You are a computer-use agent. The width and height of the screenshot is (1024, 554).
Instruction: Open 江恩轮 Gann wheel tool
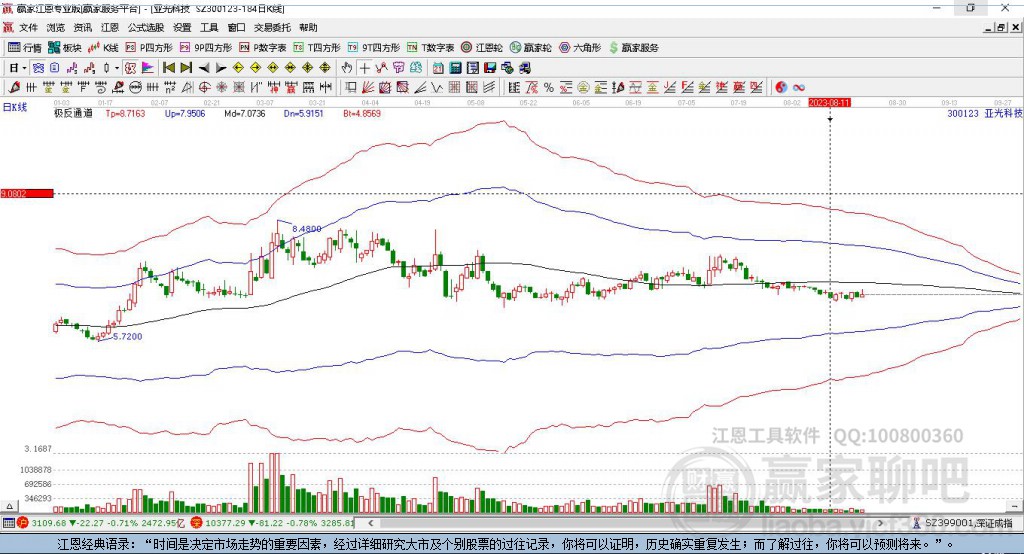[482, 48]
